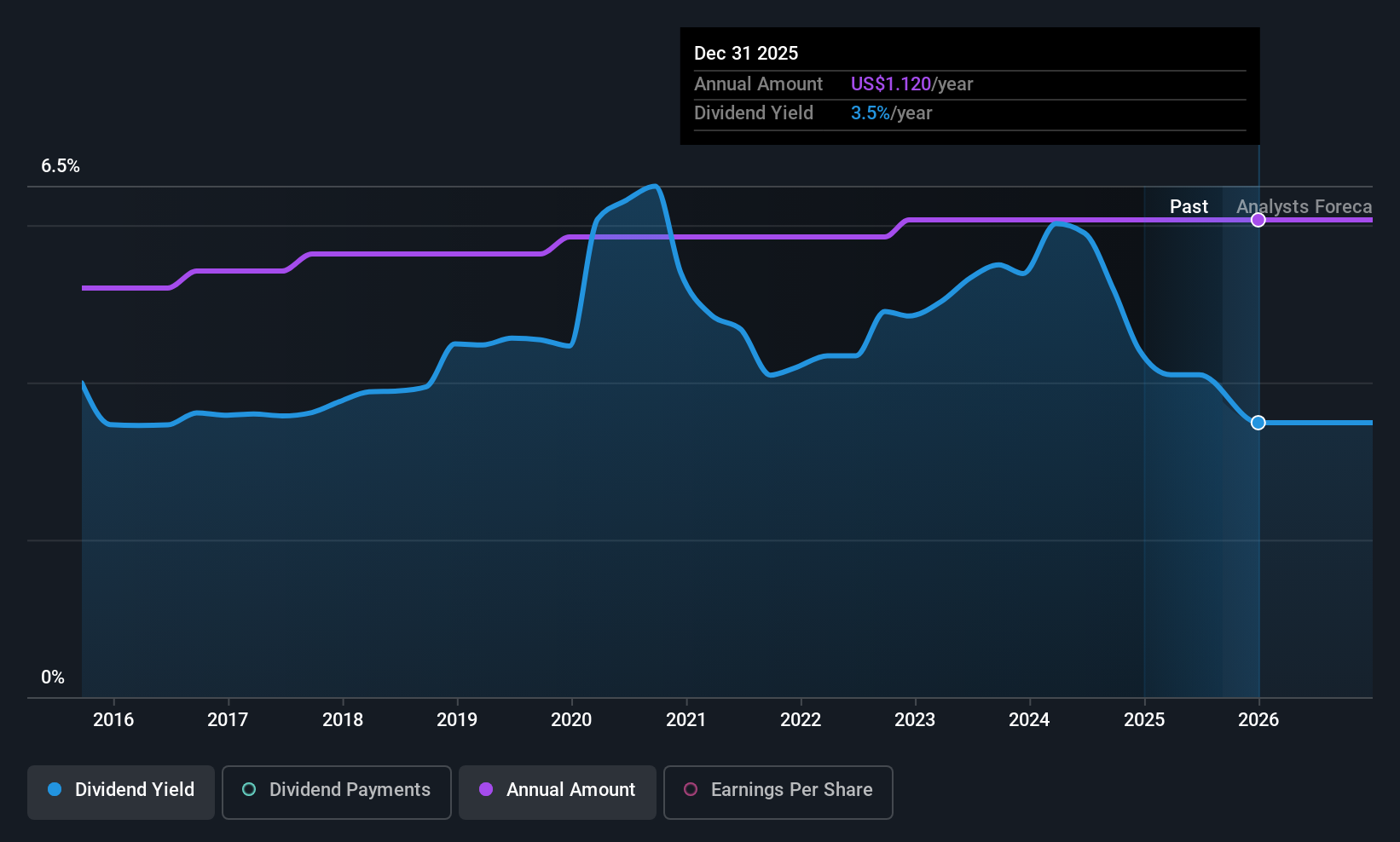Switch to the Past section of the chart

pos(1189,206)
